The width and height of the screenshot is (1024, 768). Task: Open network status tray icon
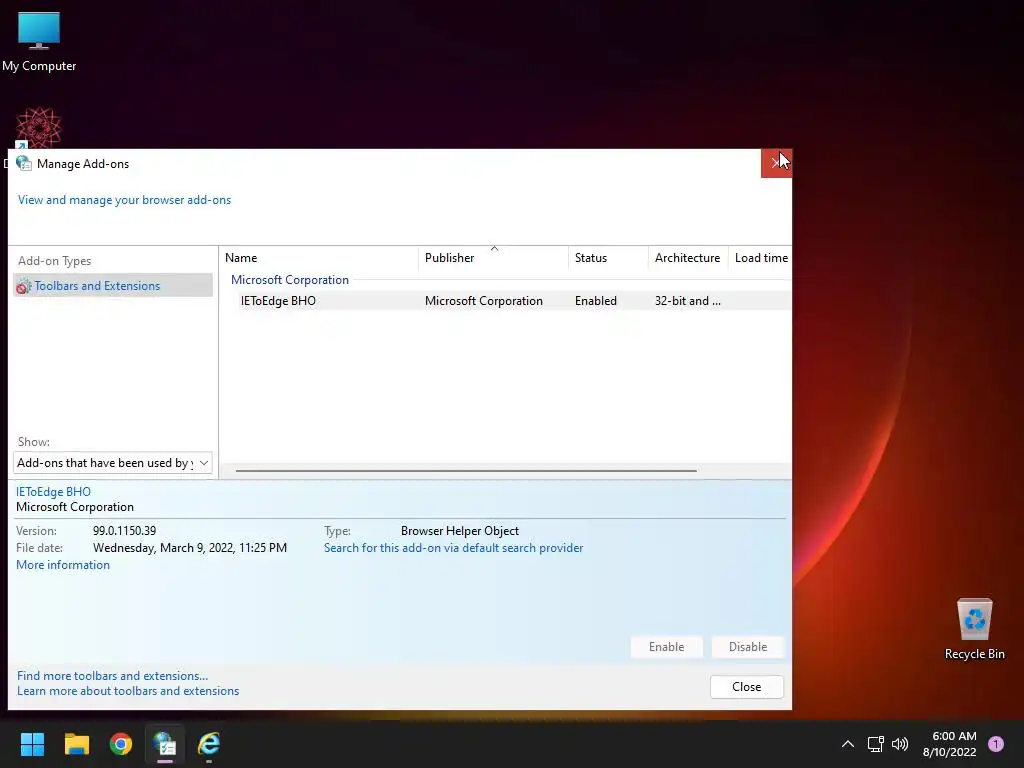click(x=875, y=744)
